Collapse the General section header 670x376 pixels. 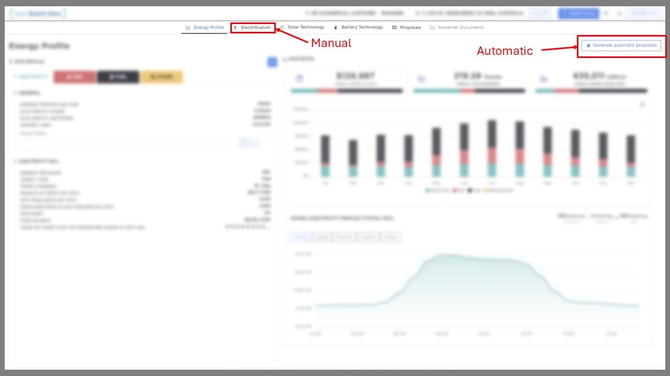click(x=27, y=93)
